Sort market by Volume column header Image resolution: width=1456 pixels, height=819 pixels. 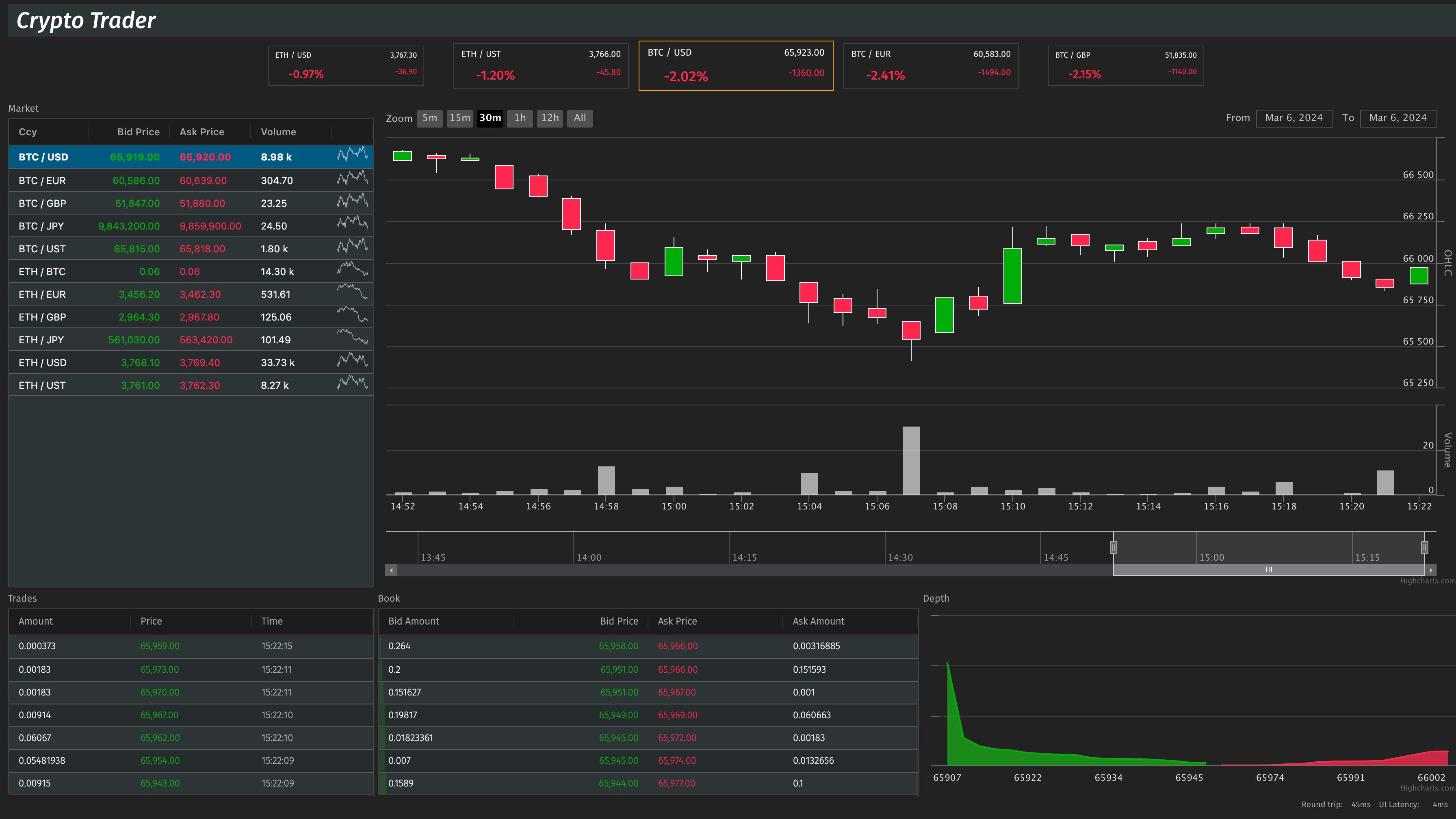click(x=278, y=132)
